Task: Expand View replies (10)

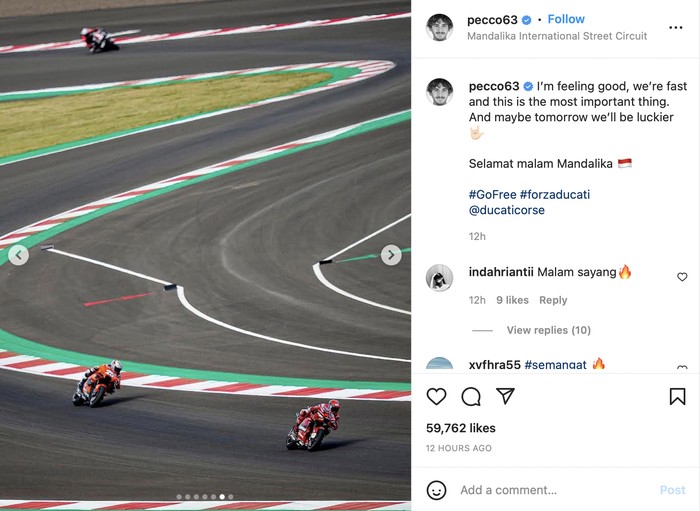Action: [x=548, y=330]
